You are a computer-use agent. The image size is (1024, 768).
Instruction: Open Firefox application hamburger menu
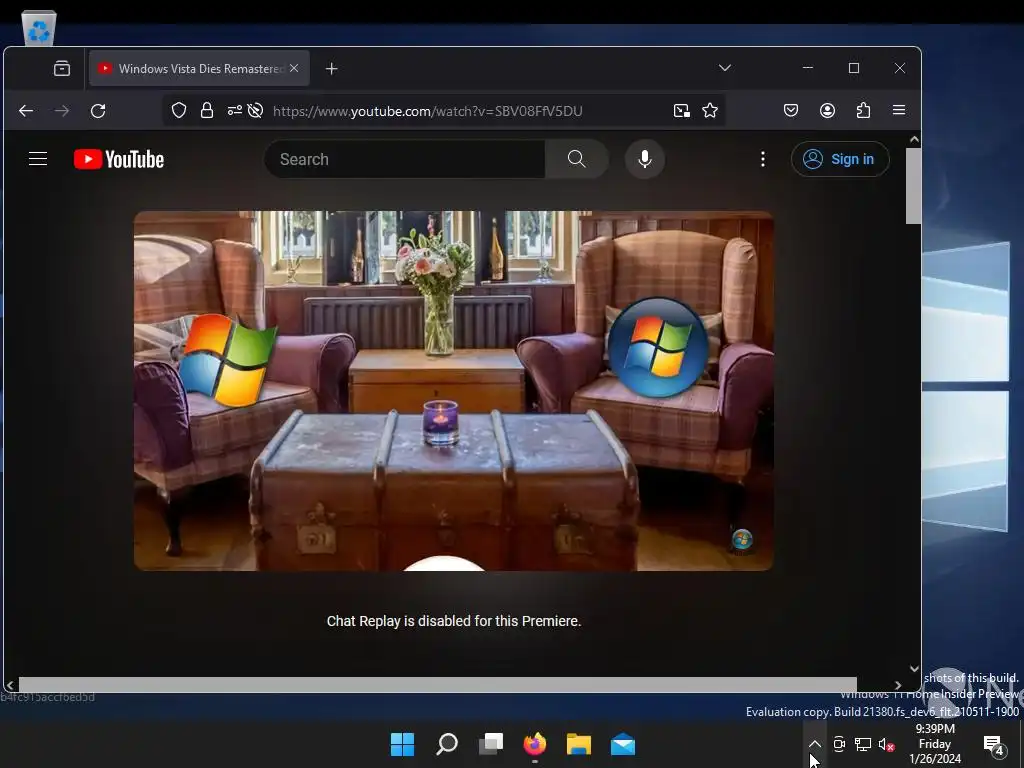click(899, 110)
